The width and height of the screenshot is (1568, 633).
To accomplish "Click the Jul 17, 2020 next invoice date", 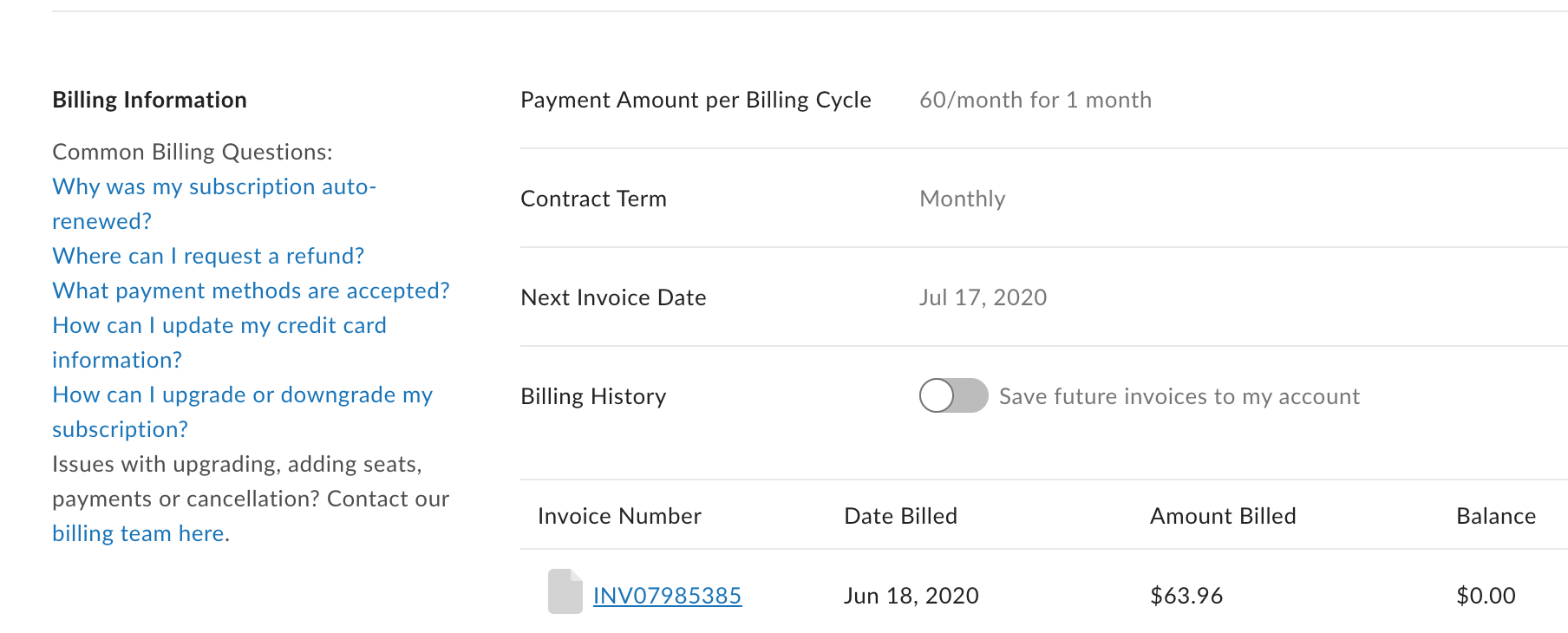I will (x=983, y=298).
